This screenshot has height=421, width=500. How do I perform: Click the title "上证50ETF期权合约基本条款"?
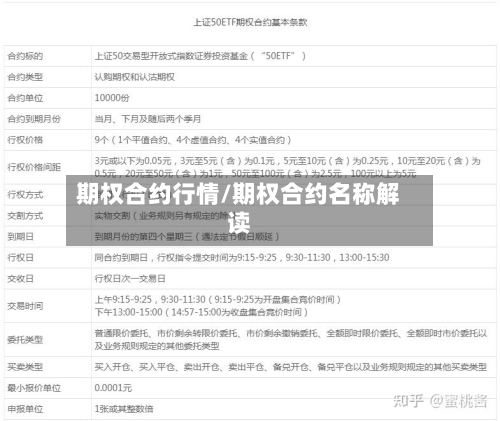click(250, 22)
